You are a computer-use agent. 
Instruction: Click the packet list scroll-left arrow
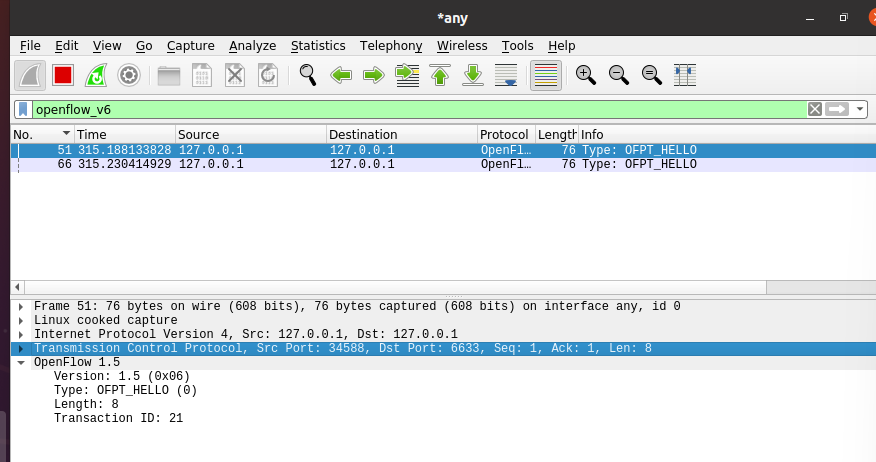tap(17, 287)
